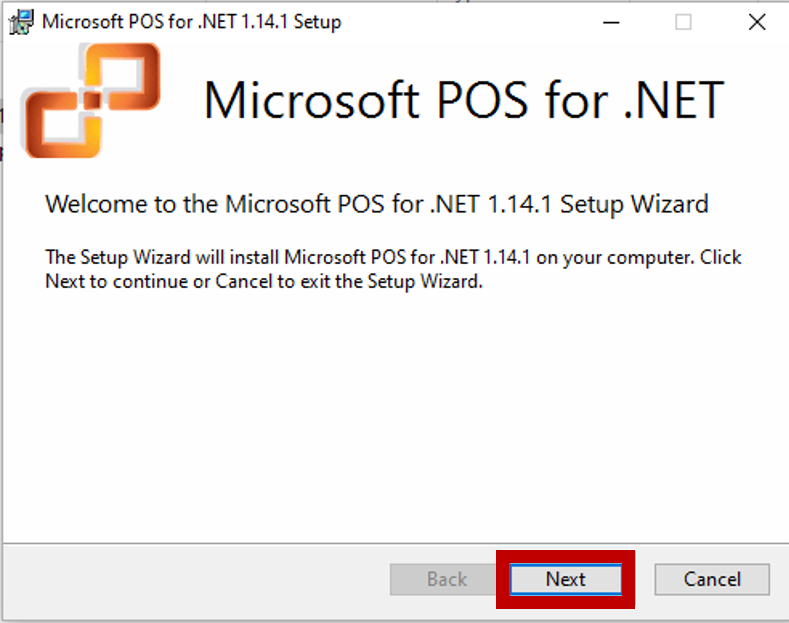
Task: Click the "Microsoft POS for .NET 1.14.1 Setup" title text
Action: (191, 22)
